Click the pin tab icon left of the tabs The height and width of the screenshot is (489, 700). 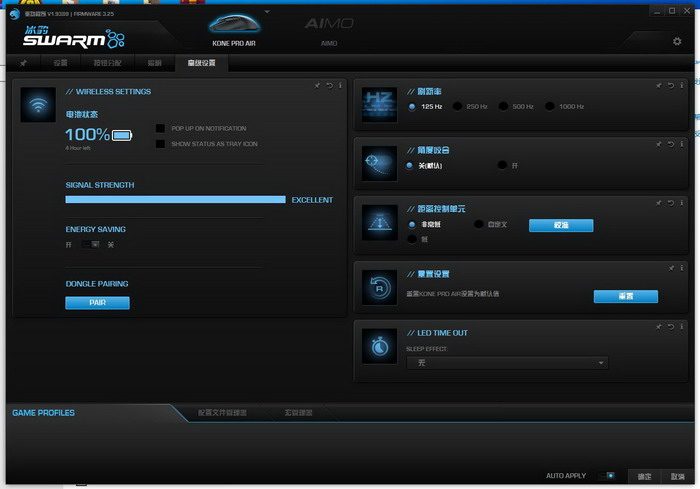pyautogui.click(x=24, y=63)
